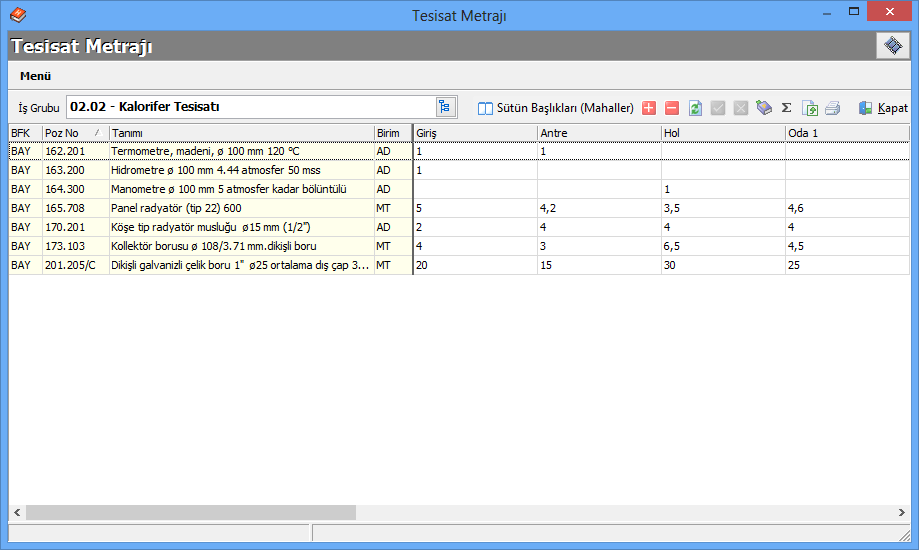Click the export document icon
The width and height of the screenshot is (919, 550).
tap(810, 108)
